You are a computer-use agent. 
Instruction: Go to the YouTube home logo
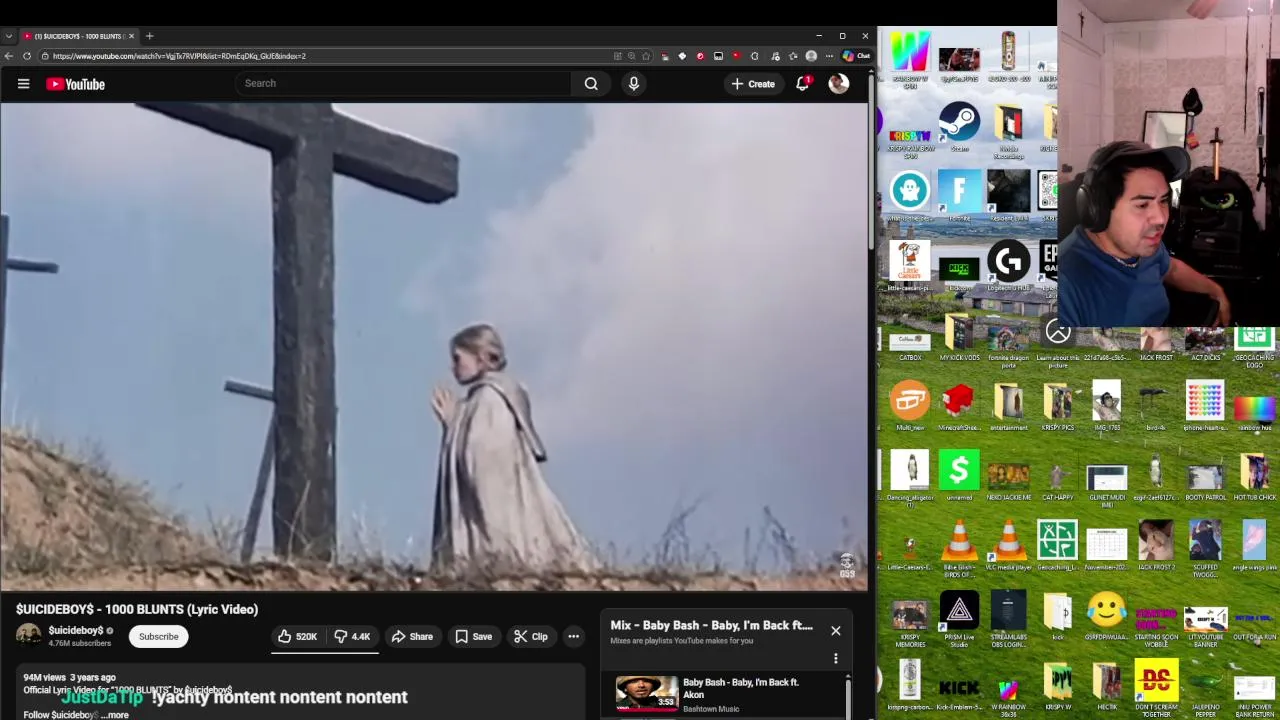coord(75,84)
